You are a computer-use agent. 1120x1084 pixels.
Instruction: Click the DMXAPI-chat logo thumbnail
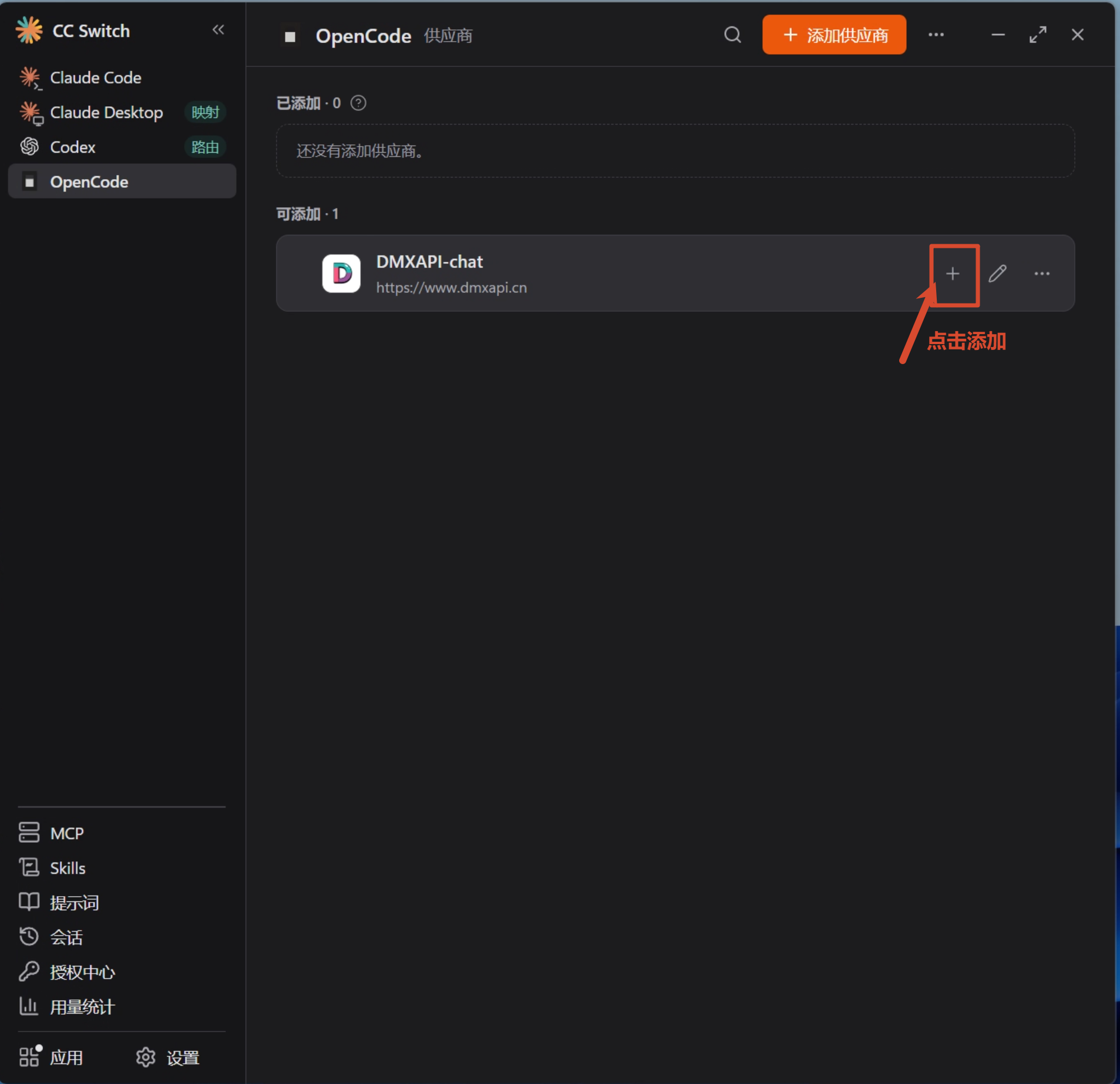[341, 273]
